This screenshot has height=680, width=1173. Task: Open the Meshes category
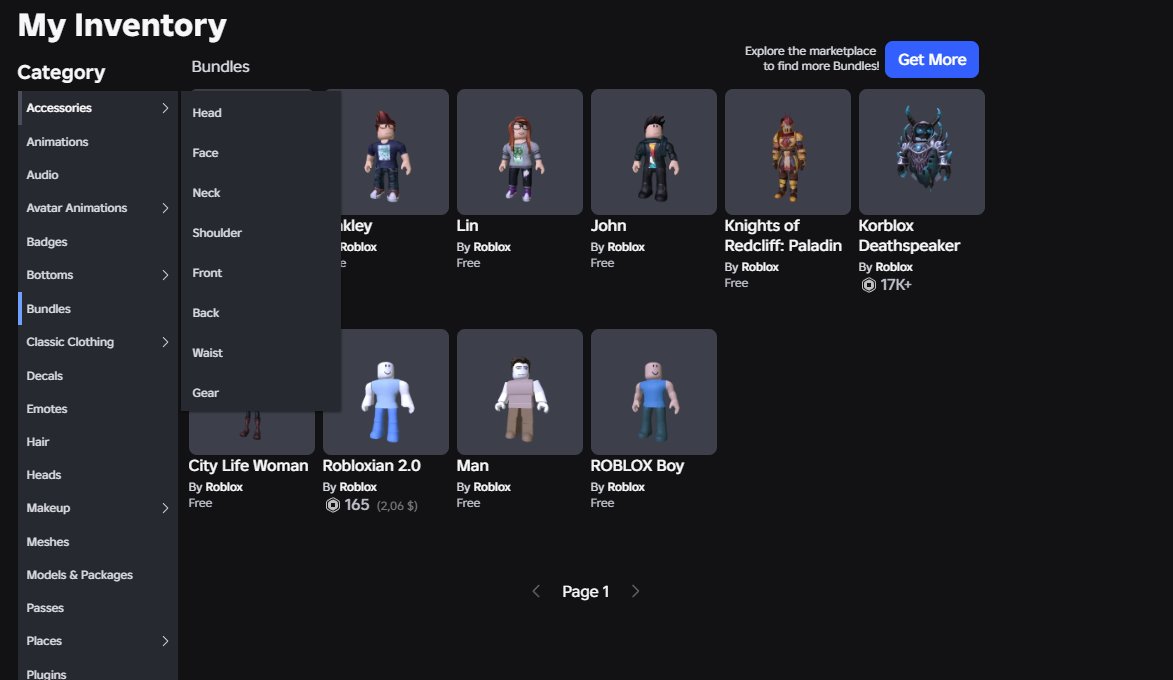pyautogui.click(x=98, y=542)
